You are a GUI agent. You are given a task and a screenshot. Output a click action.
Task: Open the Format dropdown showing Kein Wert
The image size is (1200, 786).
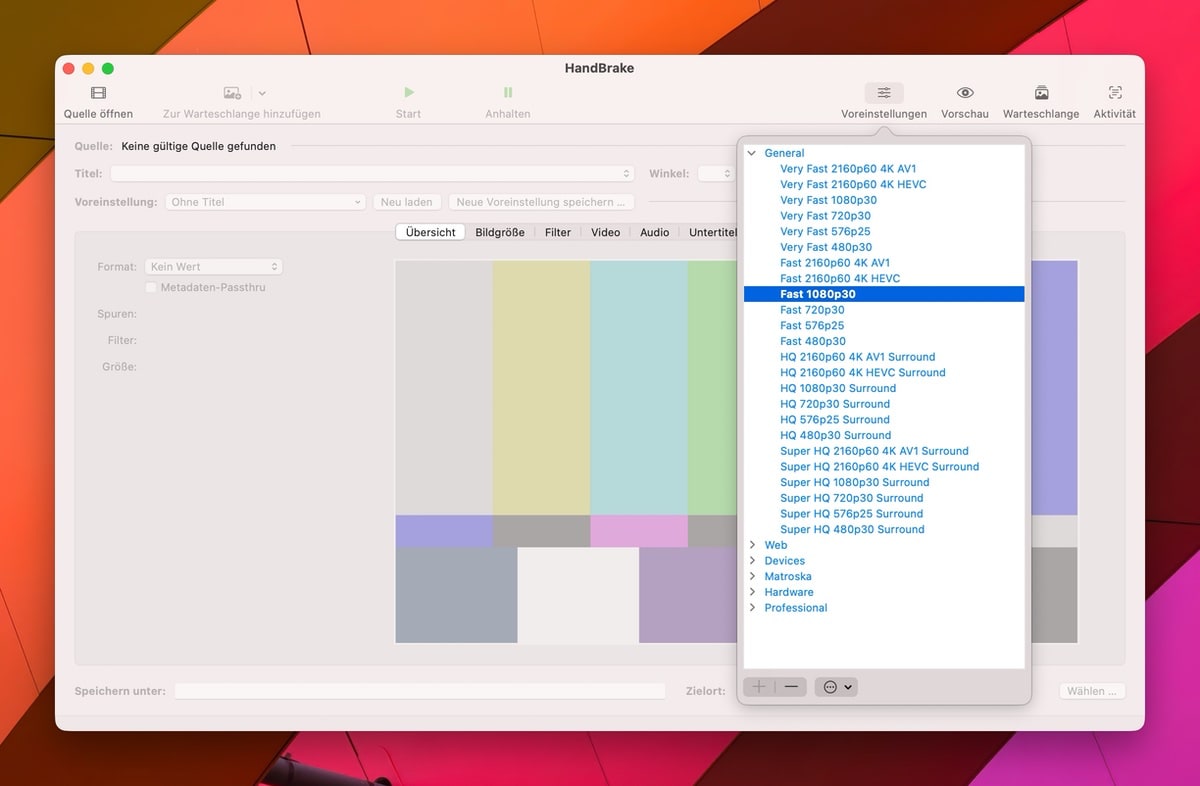coord(214,267)
